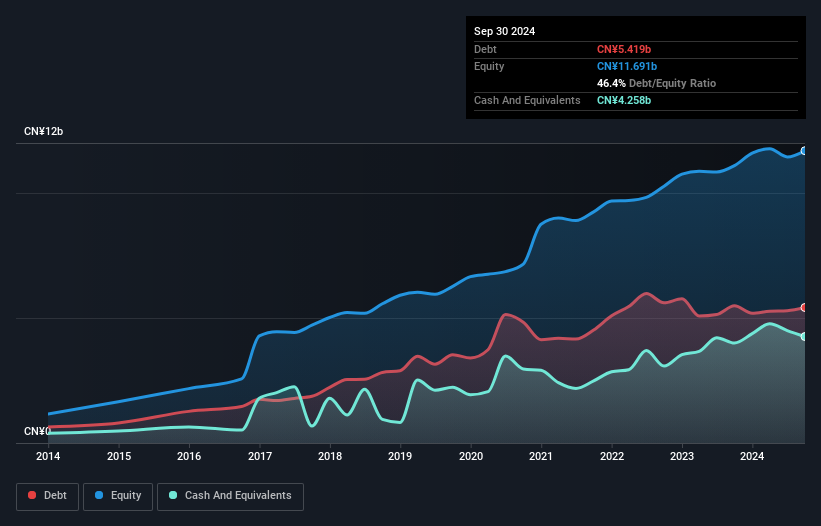Viewport: 821px width, 526px height.
Task: Click Cash And Equivalents tooltip label
Action: point(527,100)
